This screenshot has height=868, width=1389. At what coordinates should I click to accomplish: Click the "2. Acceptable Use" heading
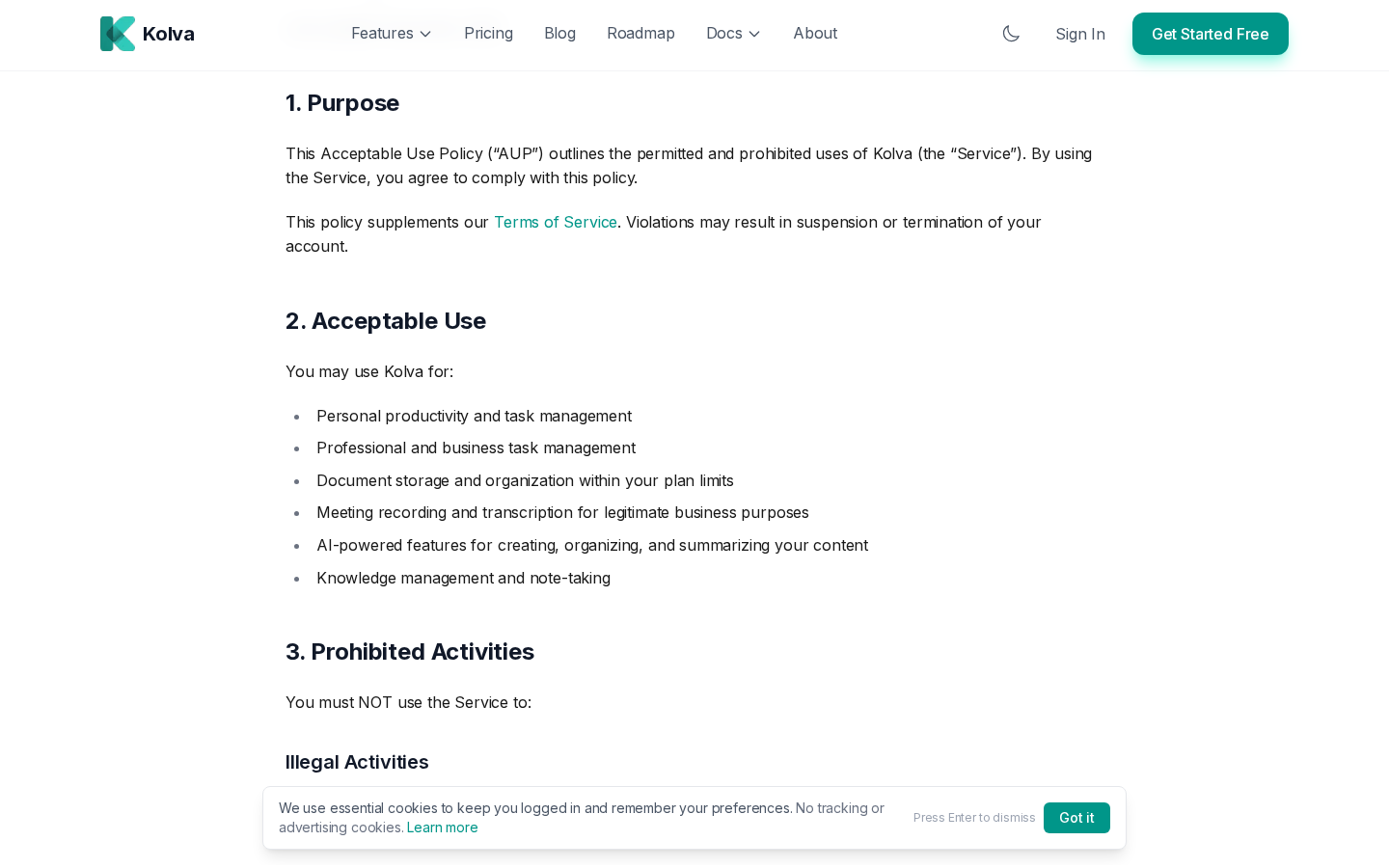[x=386, y=321]
